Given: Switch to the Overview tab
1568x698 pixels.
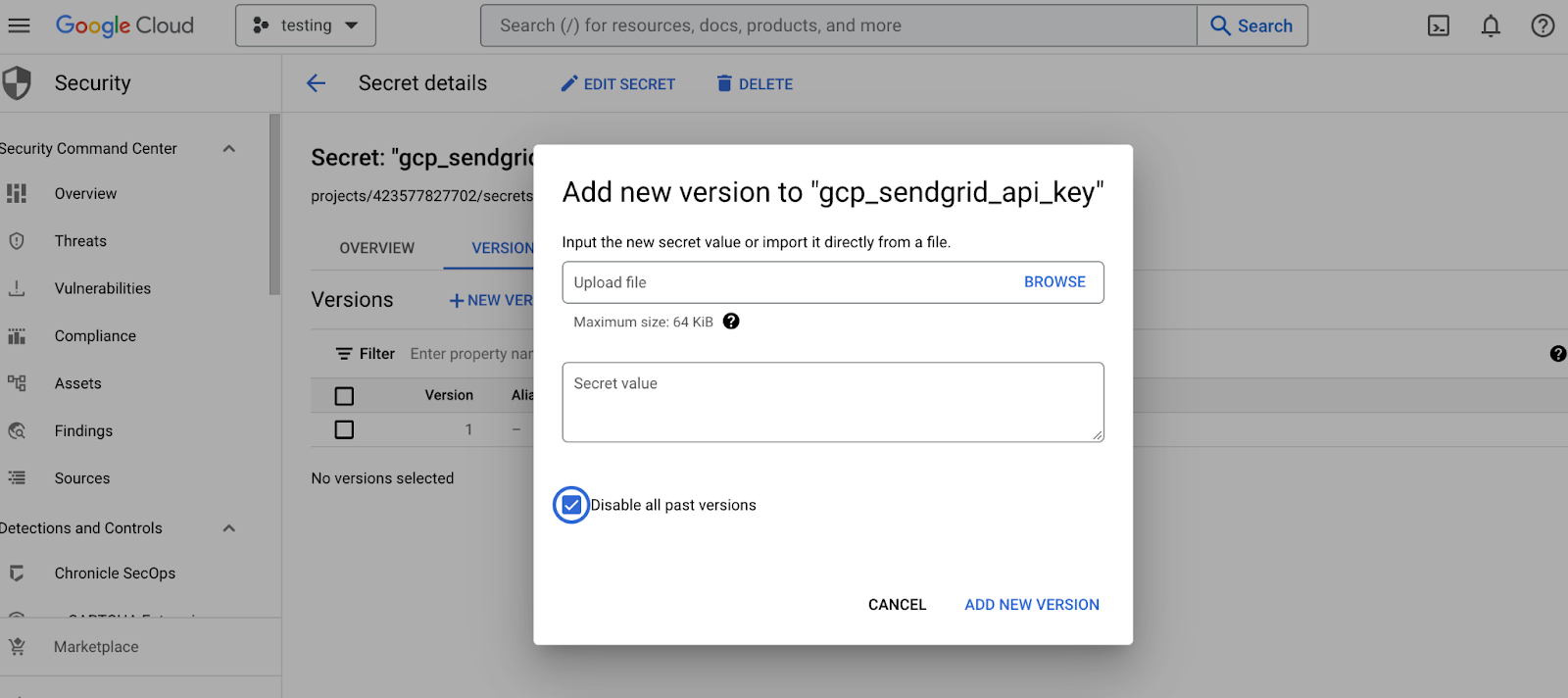Looking at the screenshot, I should pos(376,248).
